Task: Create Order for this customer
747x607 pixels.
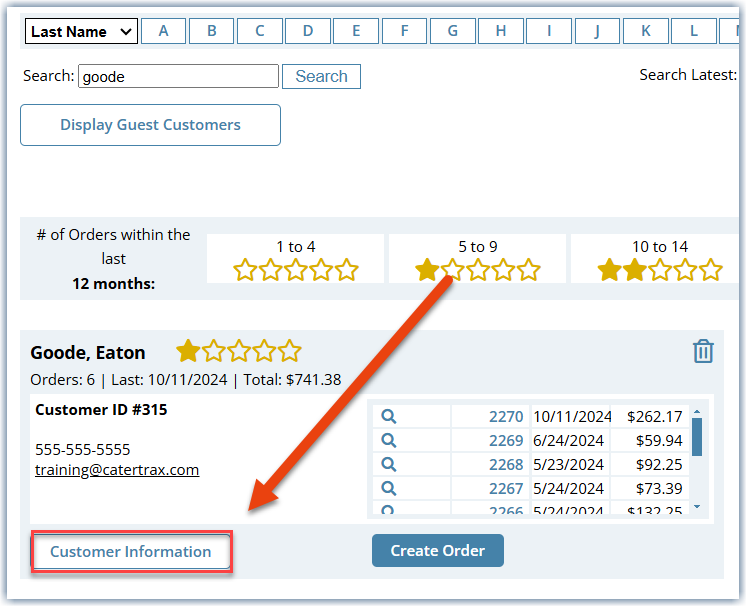Action: click(x=438, y=550)
